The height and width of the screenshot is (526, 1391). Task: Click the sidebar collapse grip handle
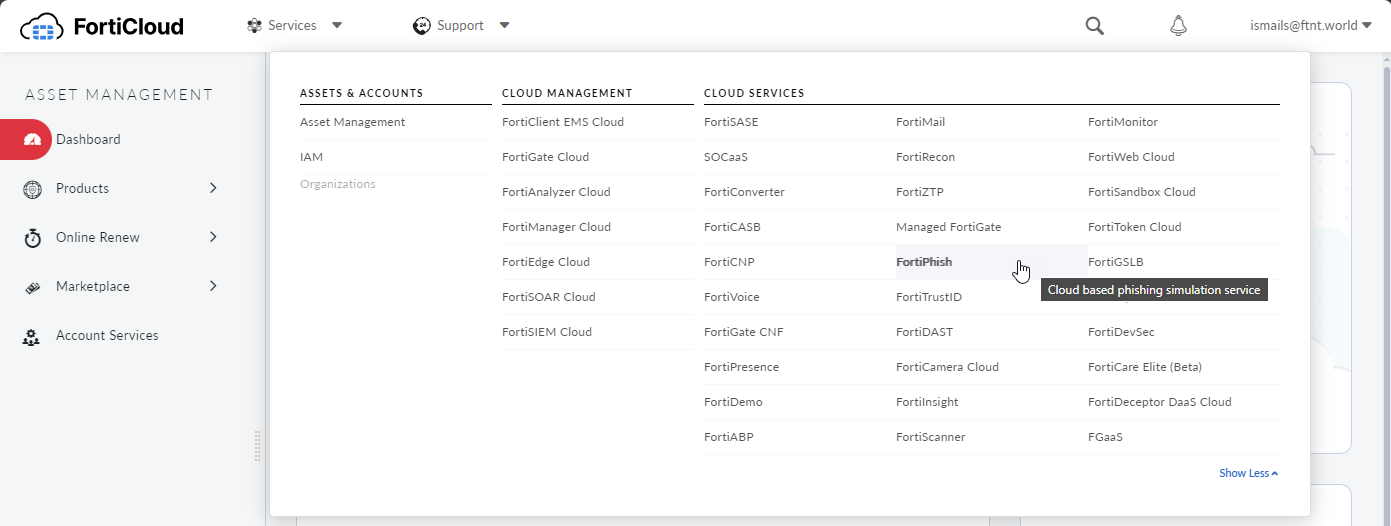coord(257,446)
